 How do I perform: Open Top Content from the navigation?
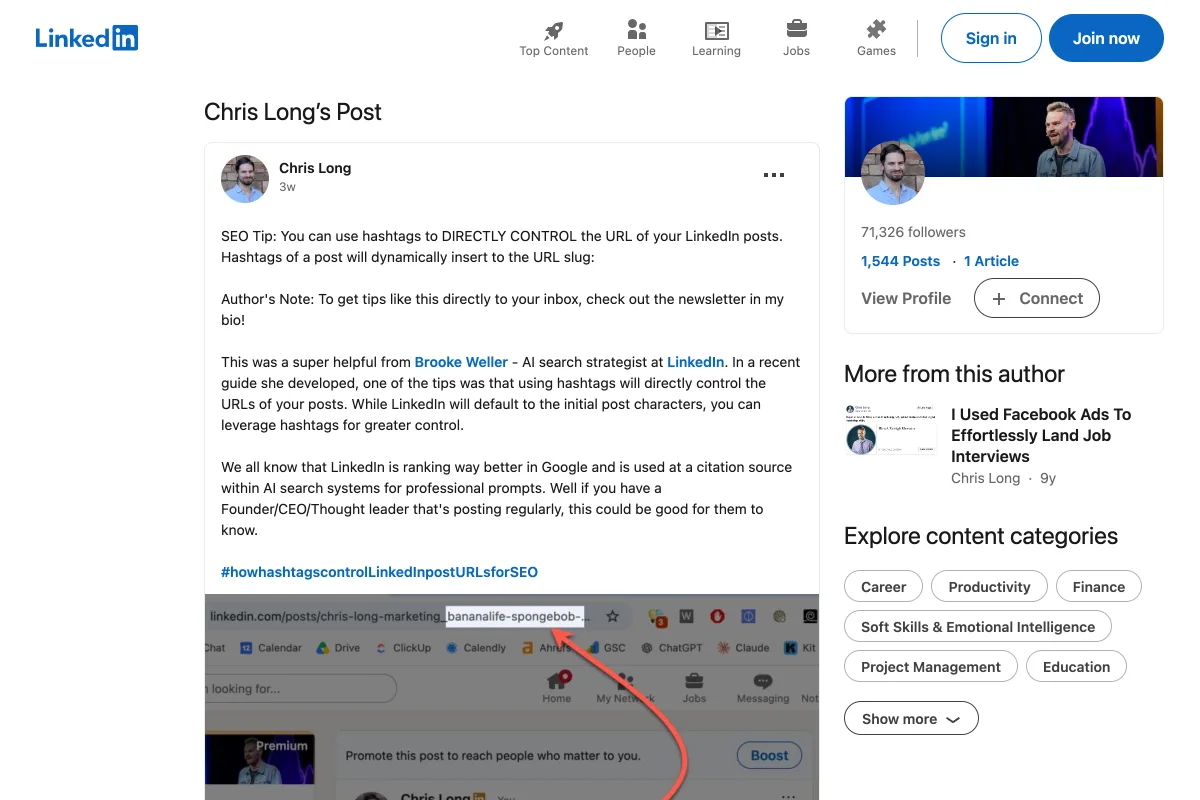click(x=554, y=38)
